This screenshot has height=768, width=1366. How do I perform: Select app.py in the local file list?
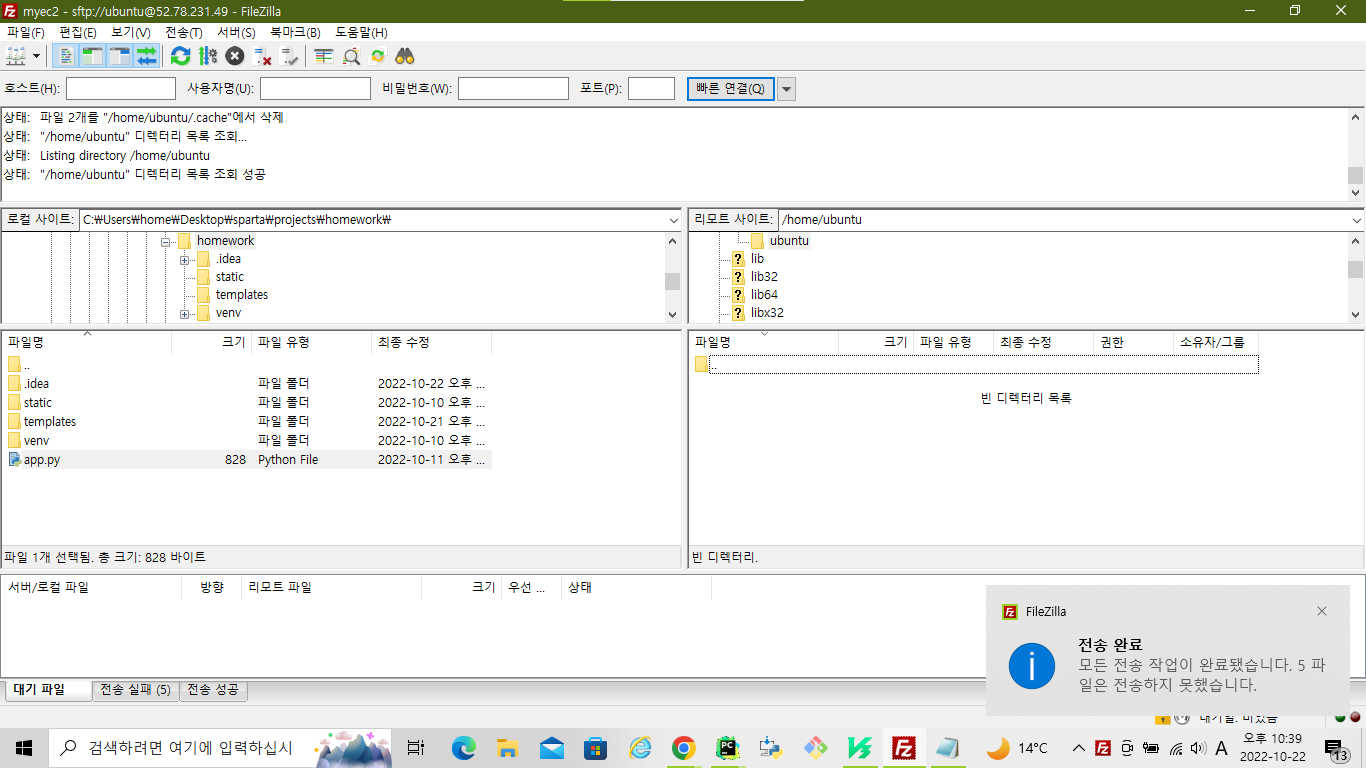(x=248, y=460)
